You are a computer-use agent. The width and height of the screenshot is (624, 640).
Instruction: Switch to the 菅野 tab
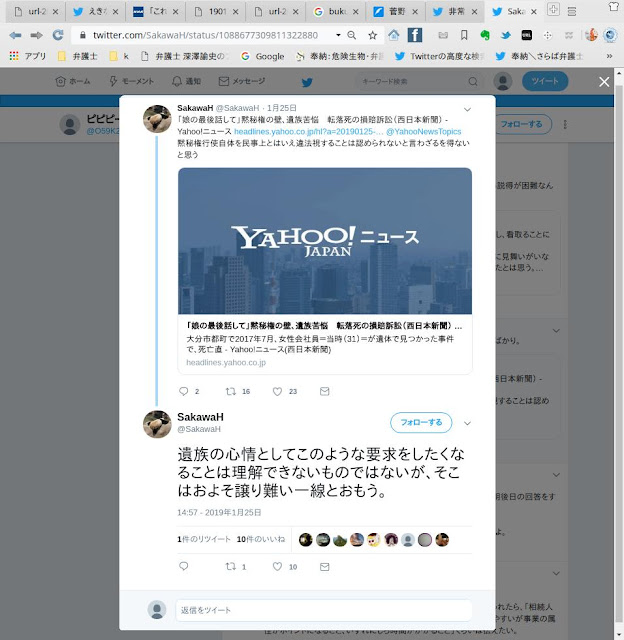(395, 11)
